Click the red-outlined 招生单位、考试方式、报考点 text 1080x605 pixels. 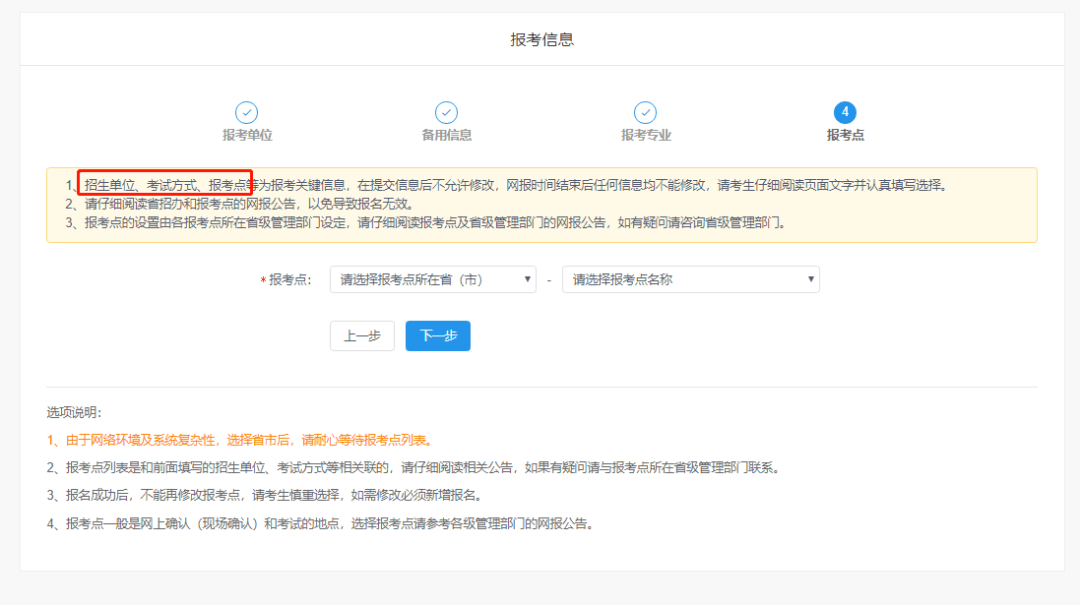(x=165, y=185)
